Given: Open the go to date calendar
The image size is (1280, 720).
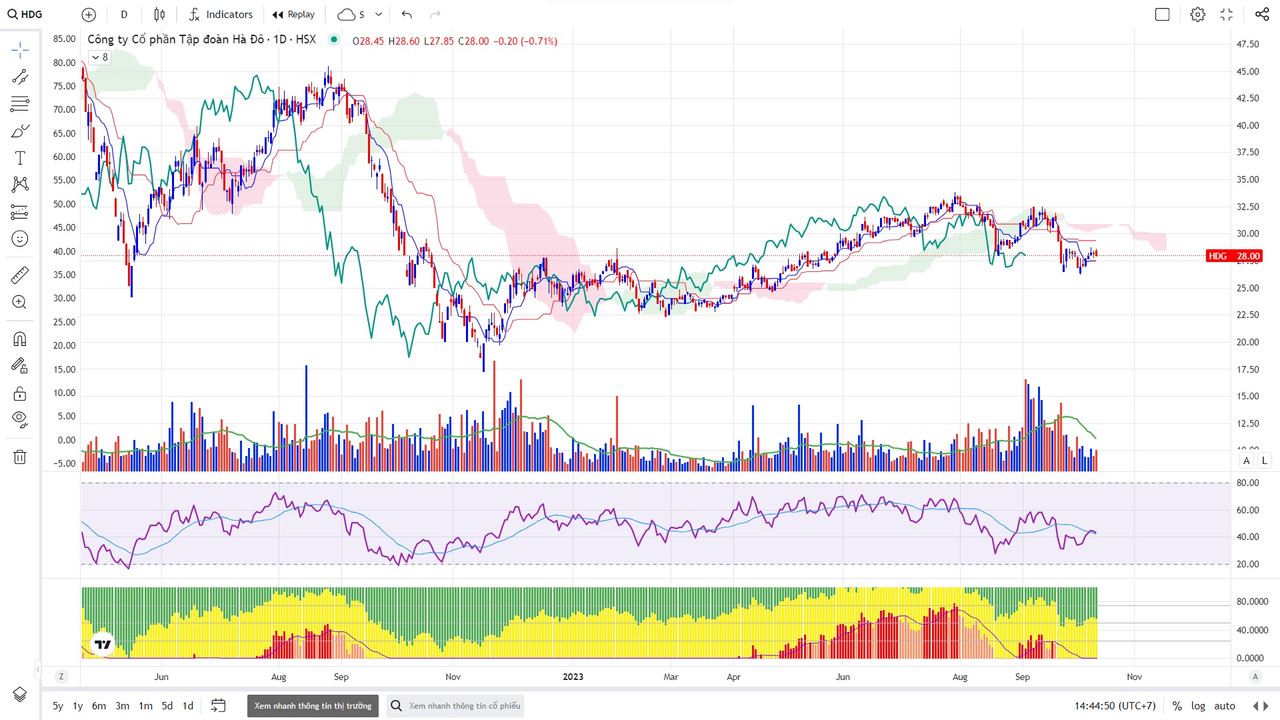Looking at the screenshot, I should coord(219,706).
